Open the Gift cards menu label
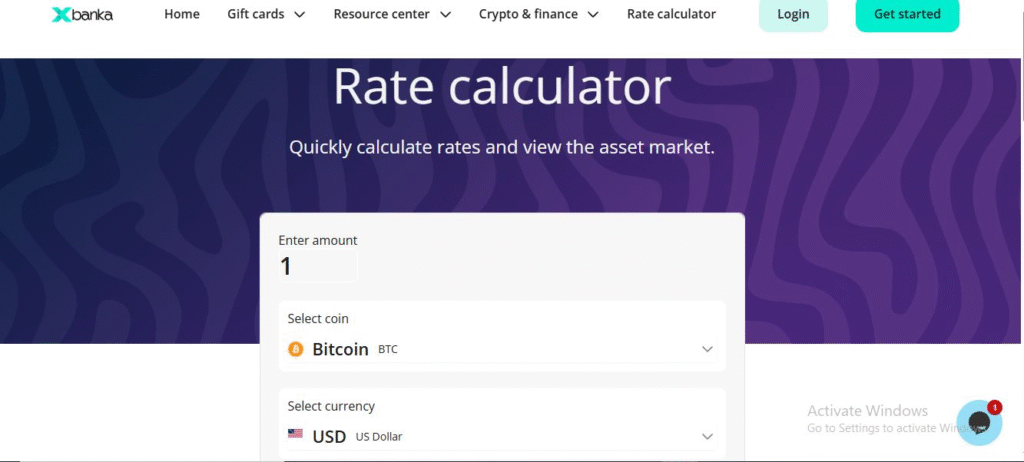 pyautogui.click(x=255, y=14)
